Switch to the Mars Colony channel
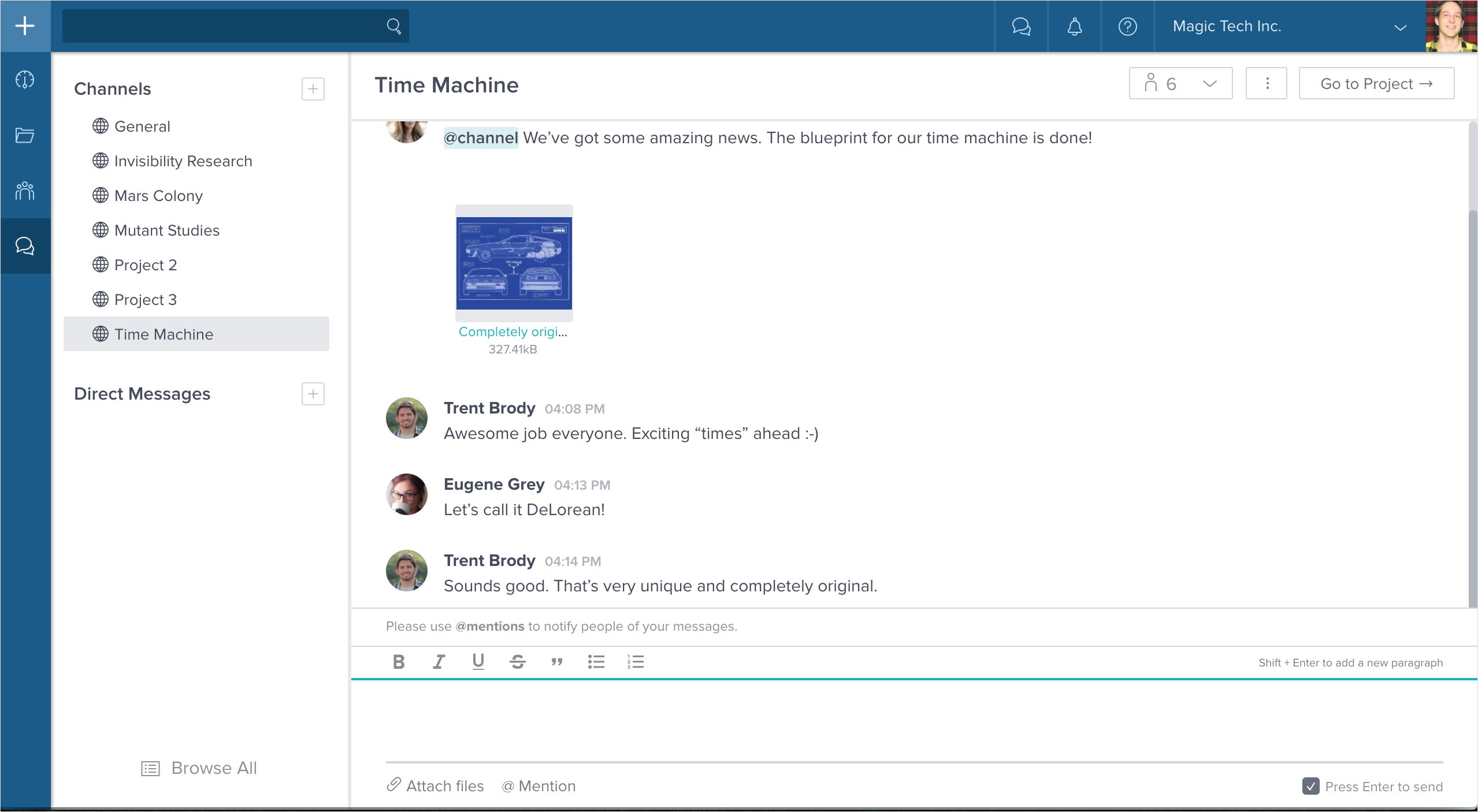Screen dimensions: 1478x812 click(158, 196)
